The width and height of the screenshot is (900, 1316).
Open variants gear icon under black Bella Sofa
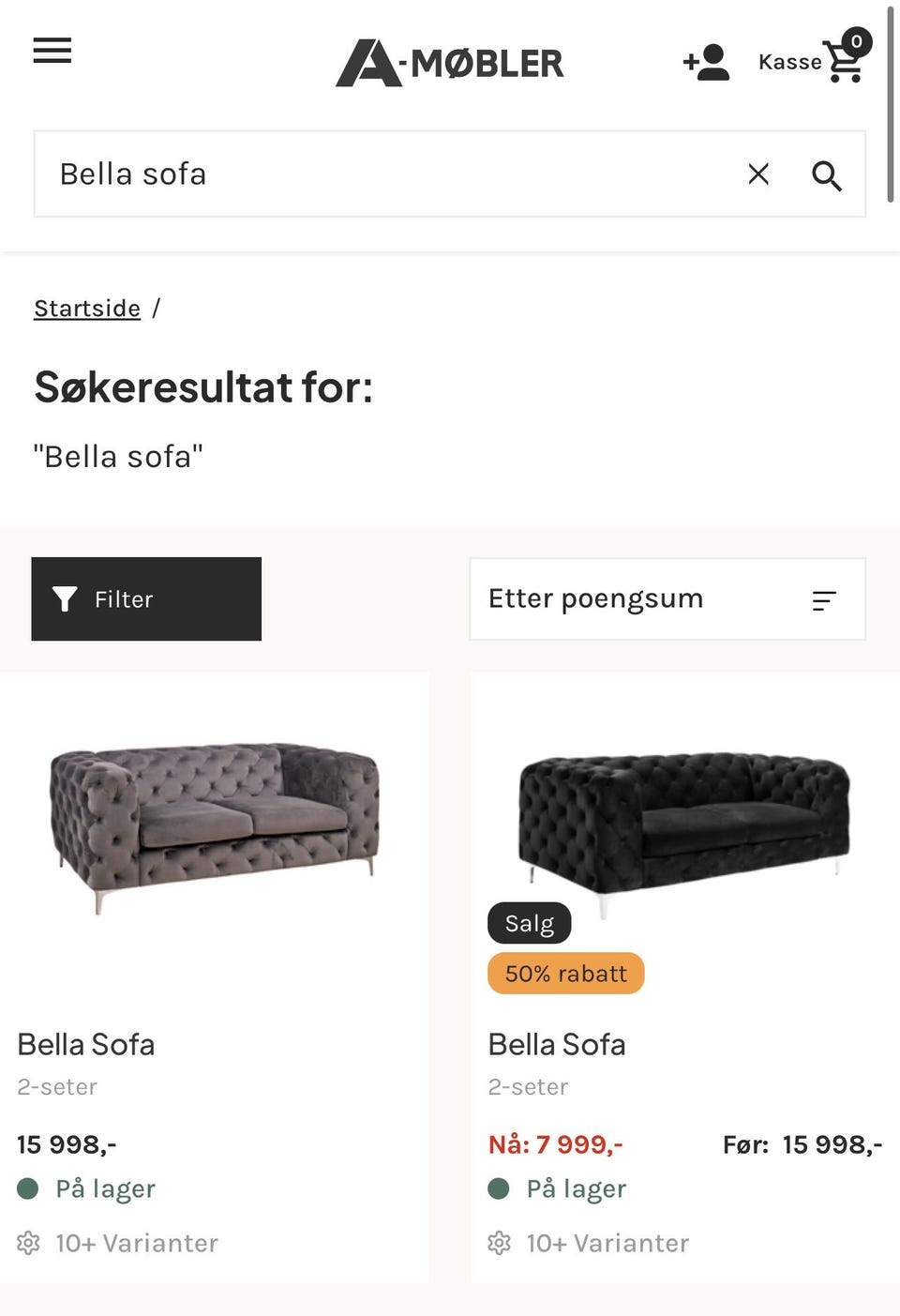tap(500, 1242)
